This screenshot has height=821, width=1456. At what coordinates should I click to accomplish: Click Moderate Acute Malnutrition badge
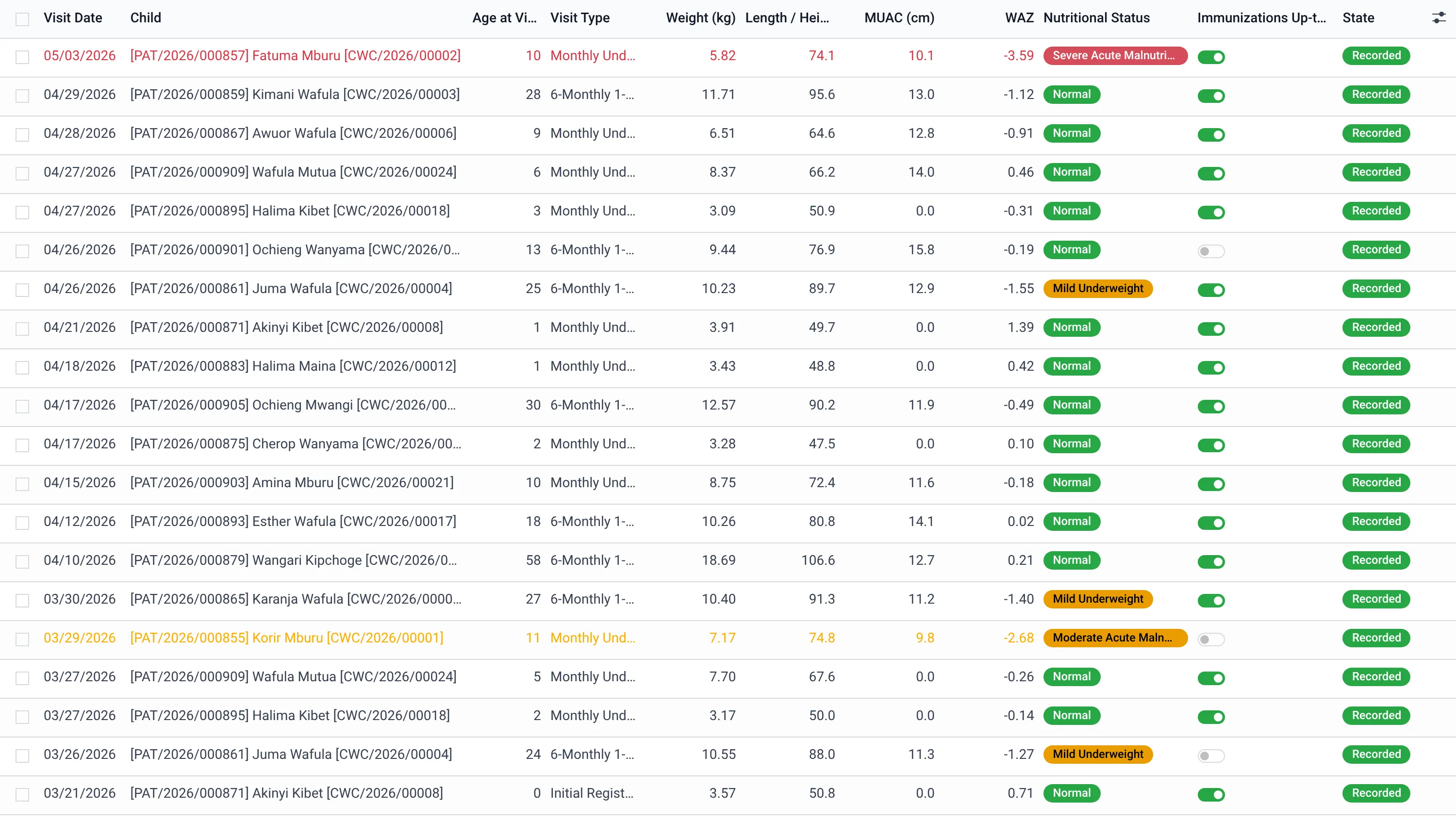pyautogui.click(x=1115, y=638)
